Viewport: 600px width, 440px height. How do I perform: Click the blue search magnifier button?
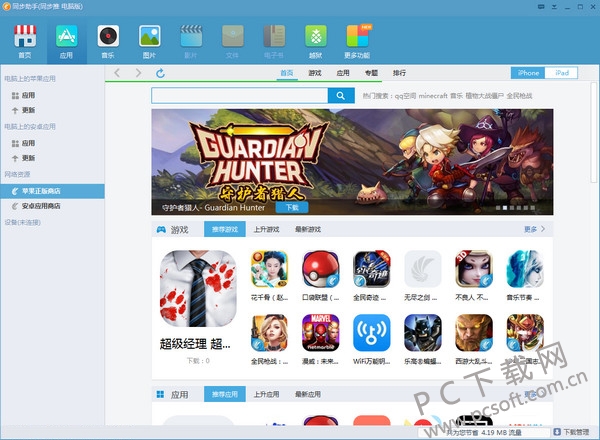pyautogui.click(x=341, y=96)
